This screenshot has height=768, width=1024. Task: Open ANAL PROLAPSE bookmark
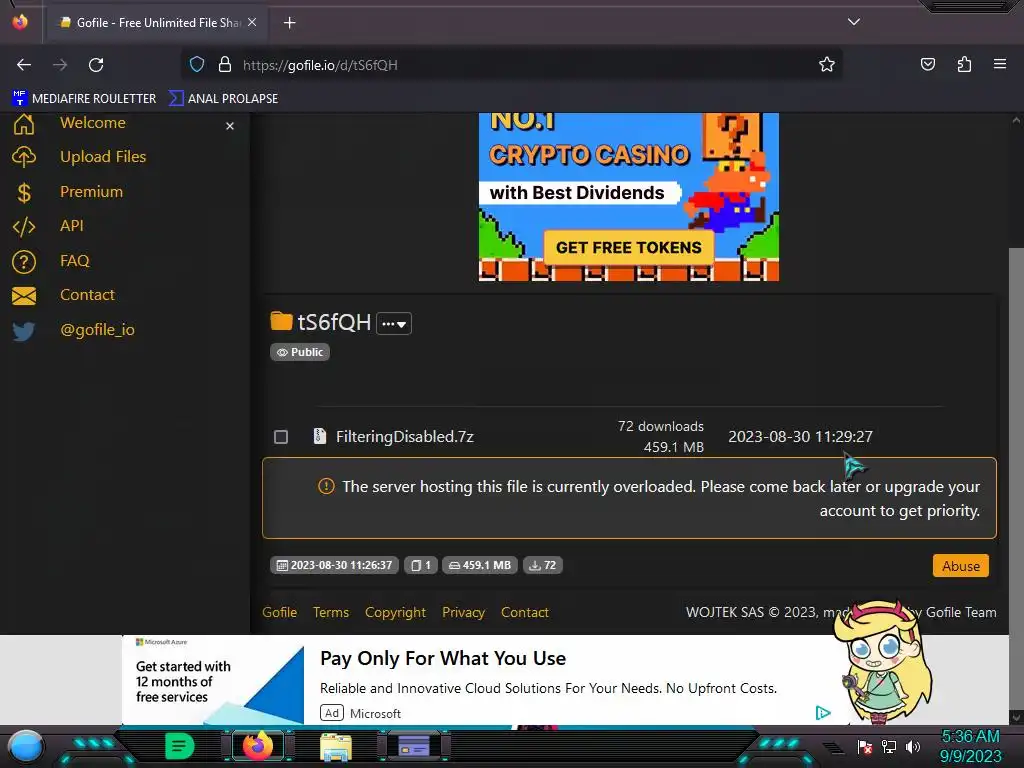click(x=223, y=99)
